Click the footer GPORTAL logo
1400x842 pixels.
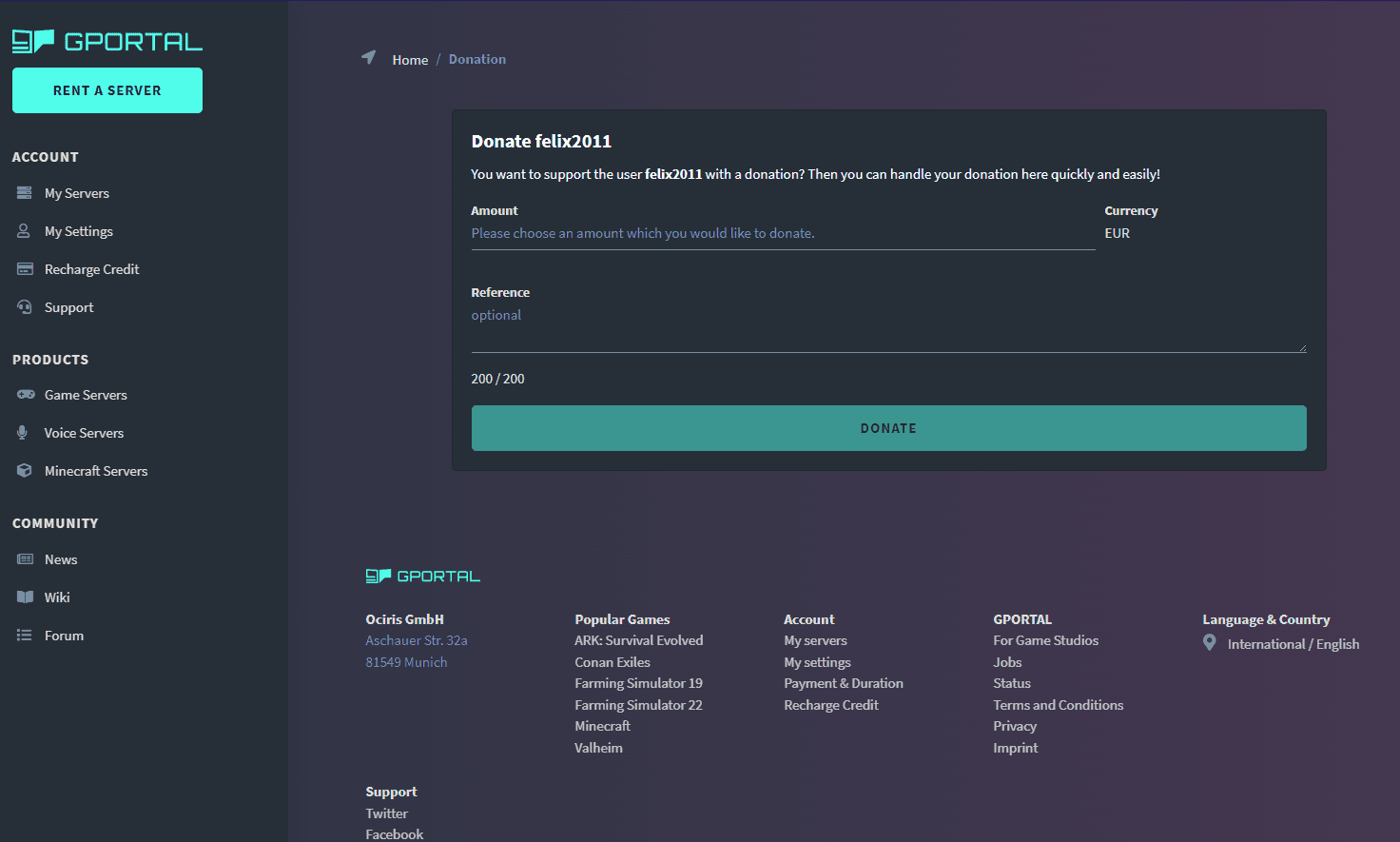(423, 577)
